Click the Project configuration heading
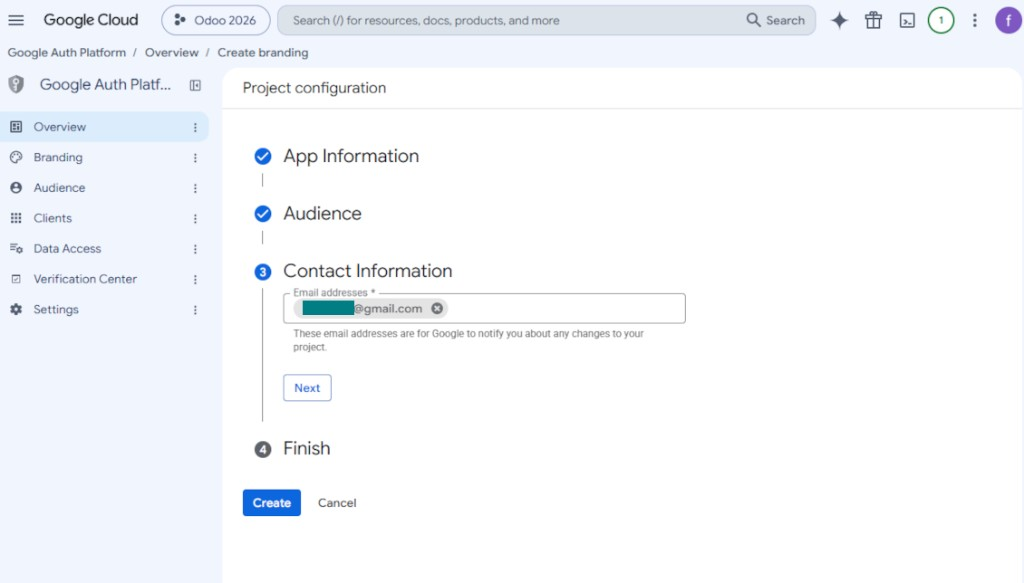The height and width of the screenshot is (583, 1024). point(314,87)
